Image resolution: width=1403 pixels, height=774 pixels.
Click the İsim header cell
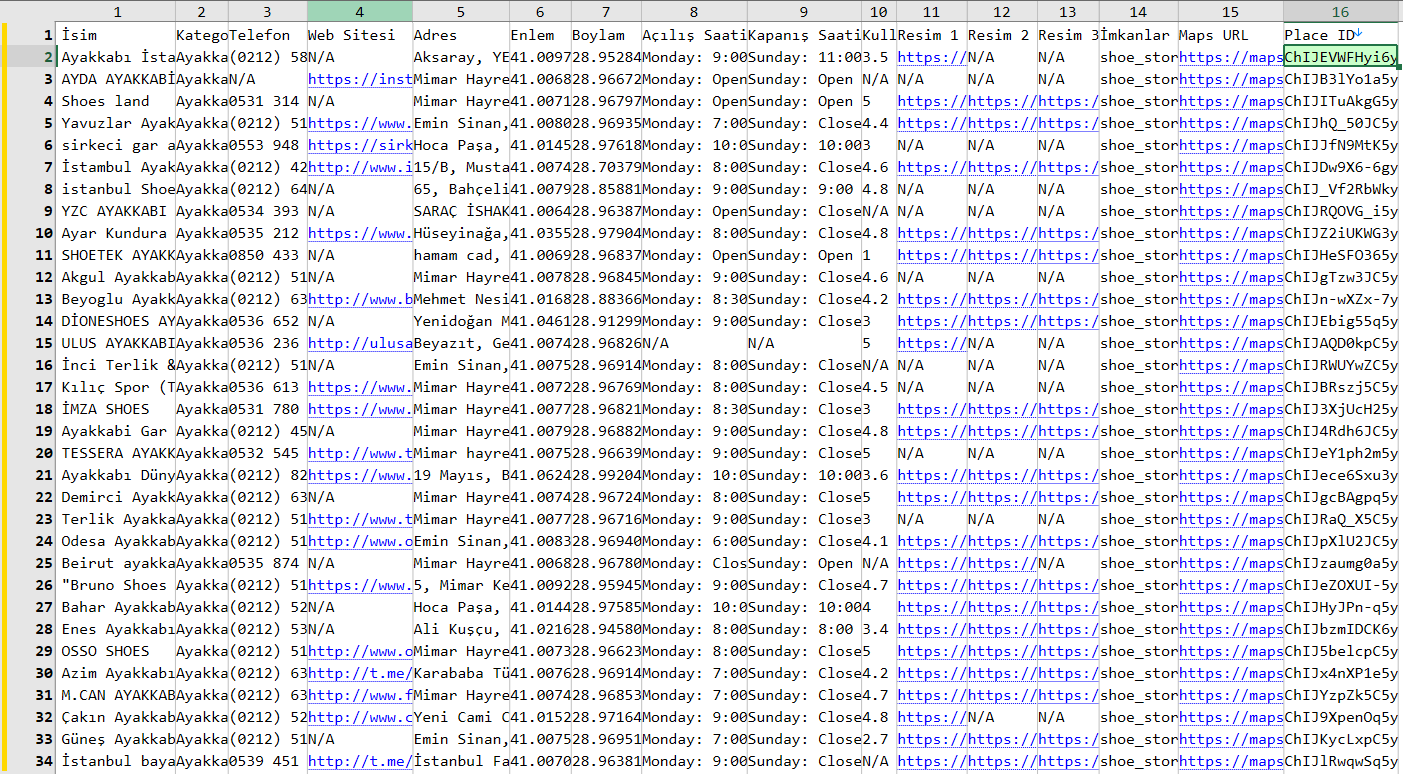point(117,35)
